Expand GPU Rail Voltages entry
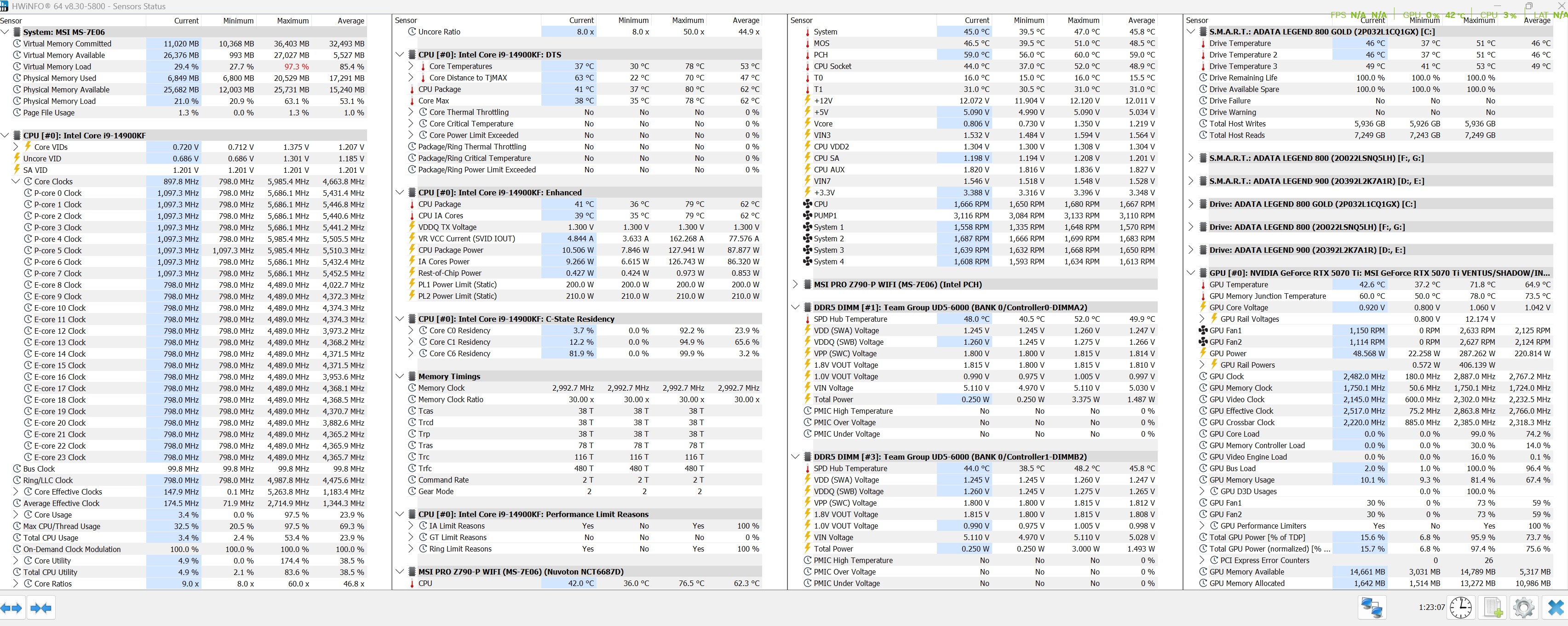Viewport: 1568px width, 626px height. pyautogui.click(x=1202, y=319)
